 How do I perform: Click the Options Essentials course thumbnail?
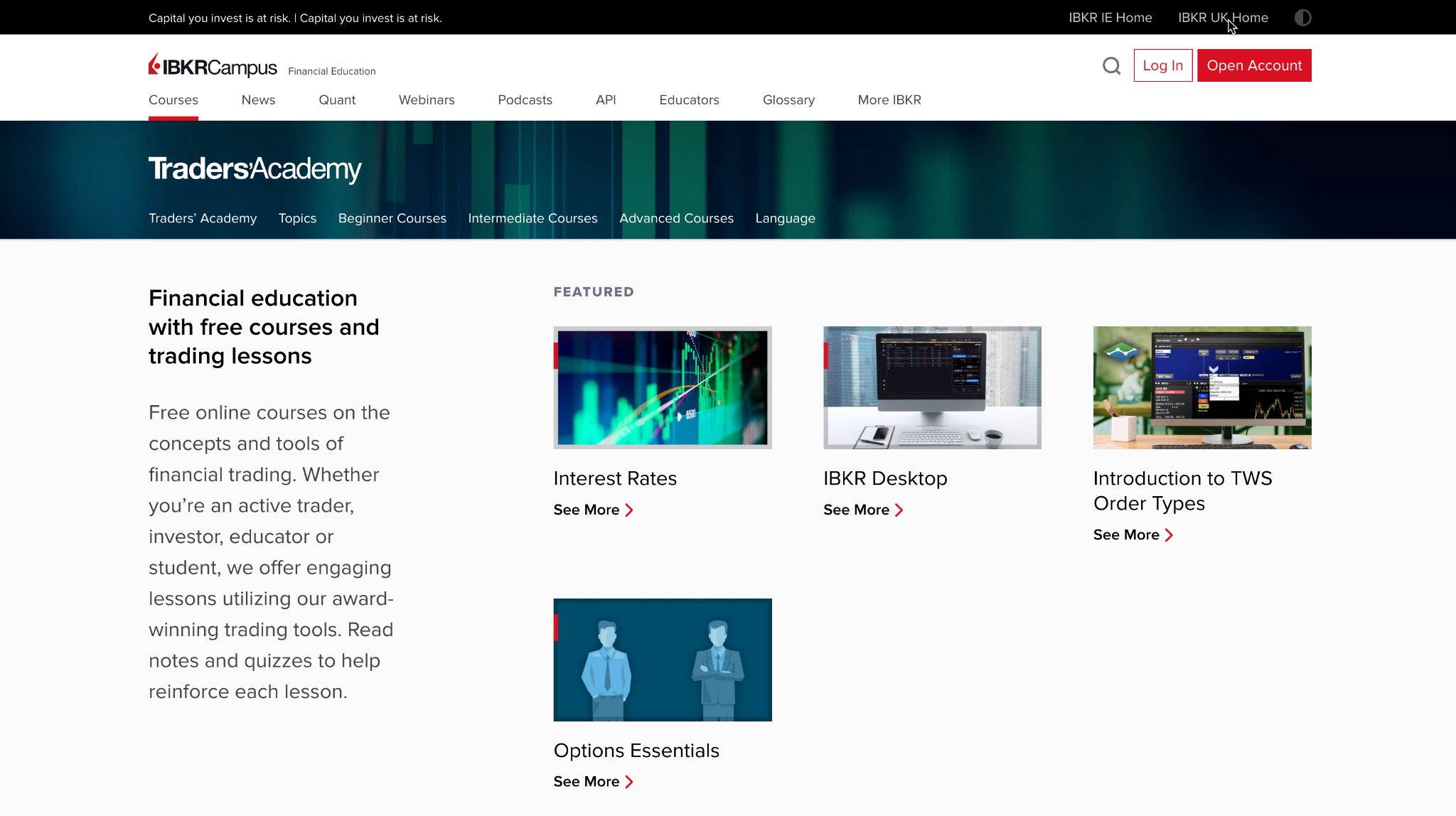click(x=662, y=660)
